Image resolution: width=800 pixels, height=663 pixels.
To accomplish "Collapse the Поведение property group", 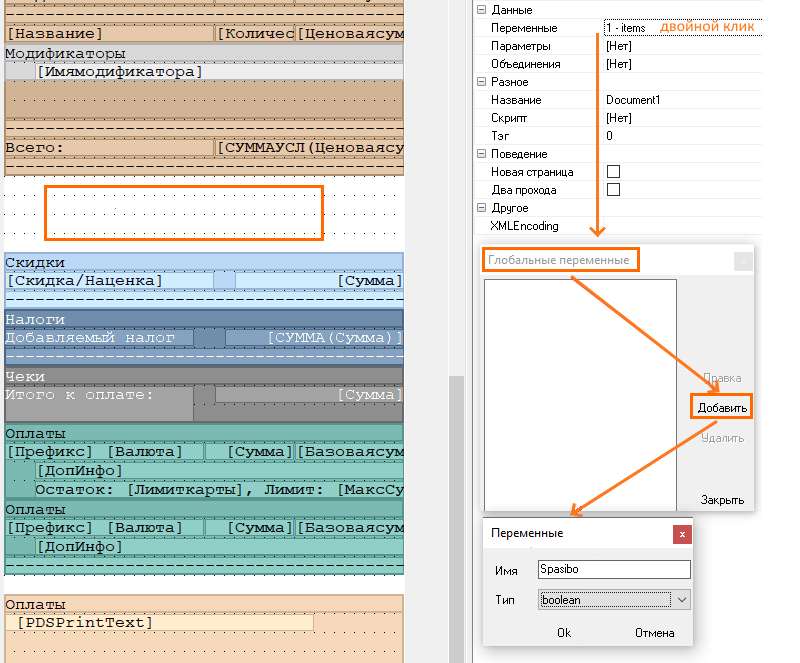I will (x=481, y=154).
